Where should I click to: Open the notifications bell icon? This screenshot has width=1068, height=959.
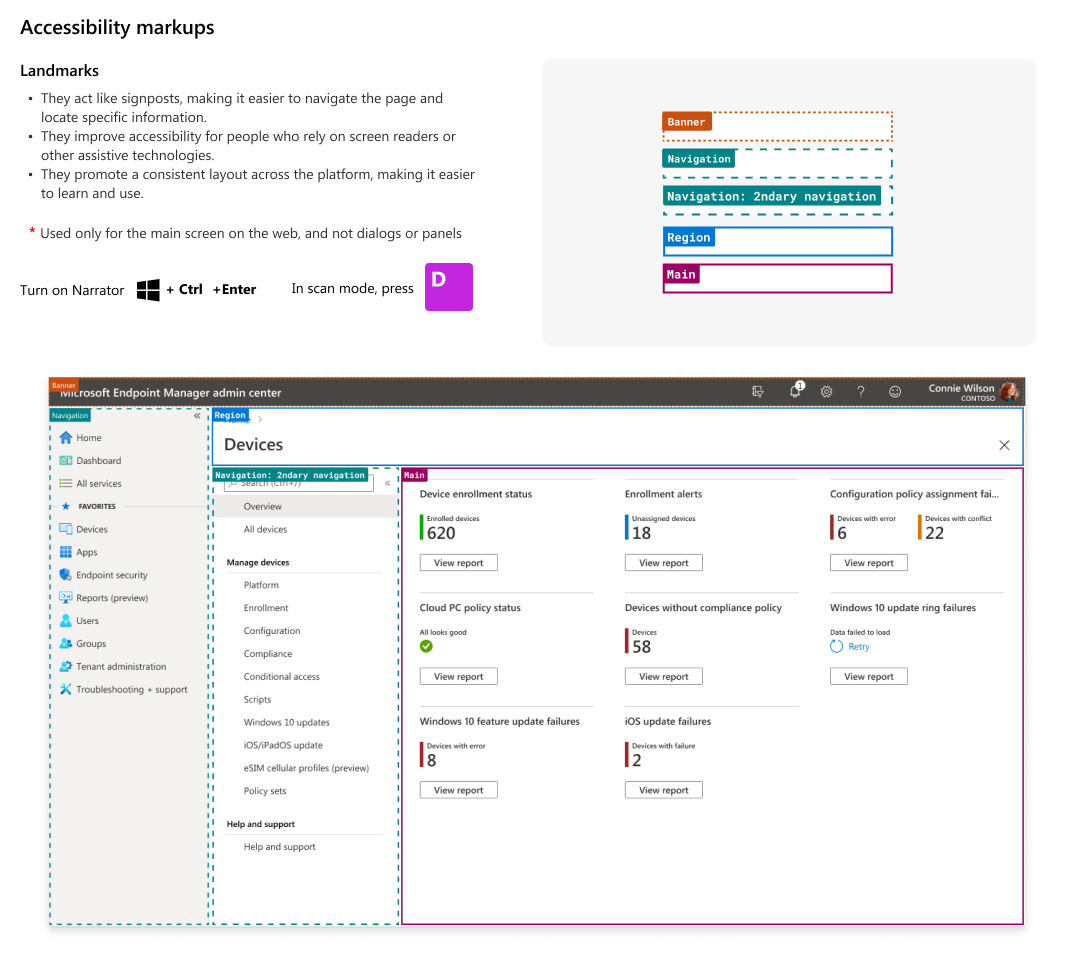coord(796,390)
